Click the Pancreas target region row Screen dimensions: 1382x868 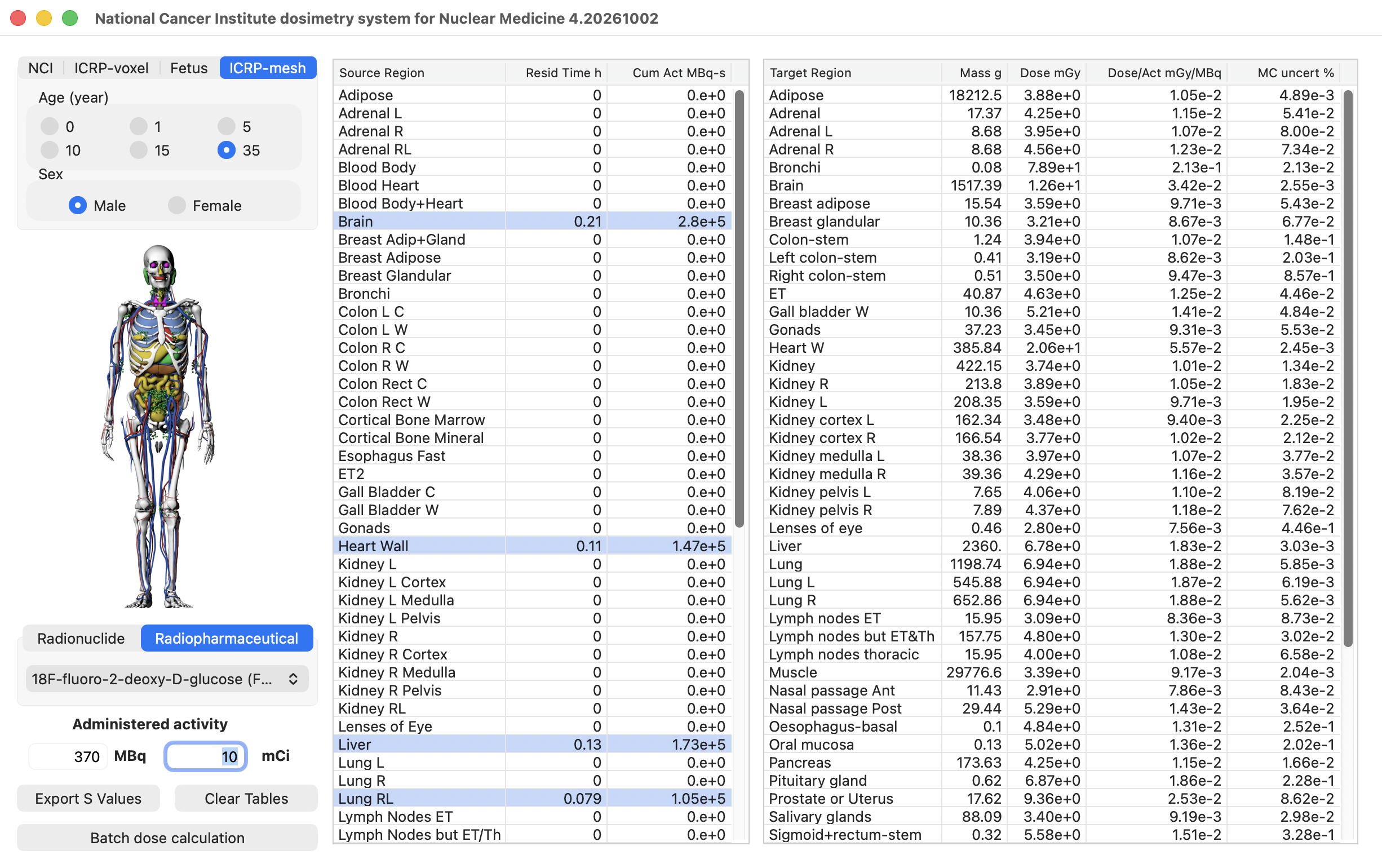tap(1053, 762)
